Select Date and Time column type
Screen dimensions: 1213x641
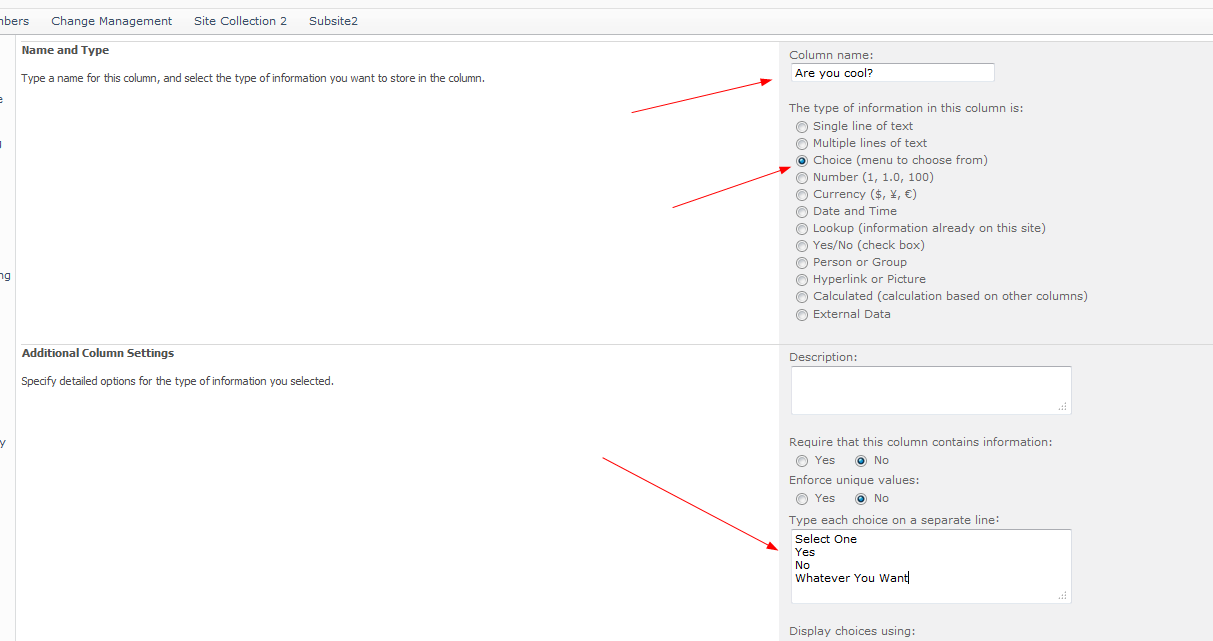[x=802, y=212]
